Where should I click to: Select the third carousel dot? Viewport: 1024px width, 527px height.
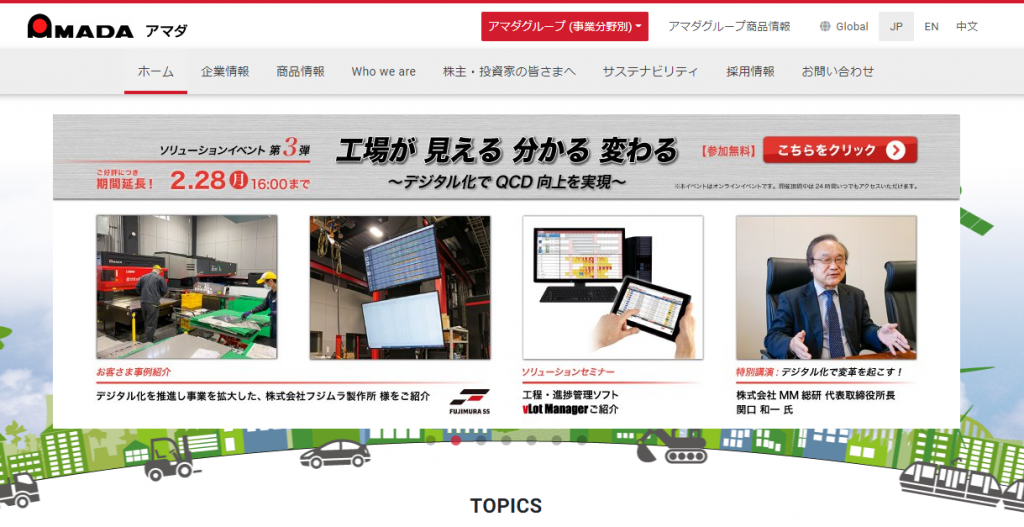(481, 440)
